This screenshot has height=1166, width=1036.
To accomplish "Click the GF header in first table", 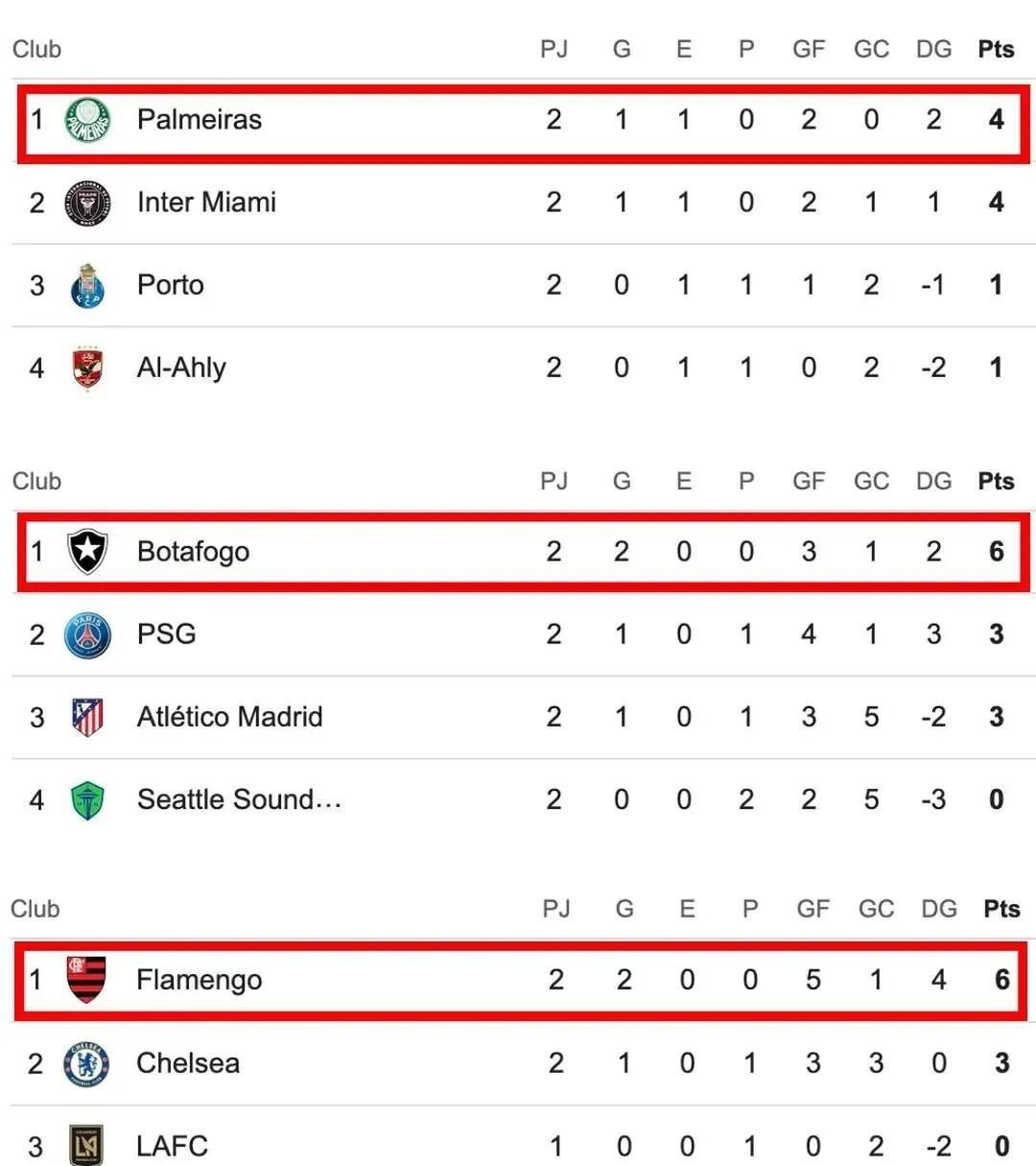I will point(809,49).
